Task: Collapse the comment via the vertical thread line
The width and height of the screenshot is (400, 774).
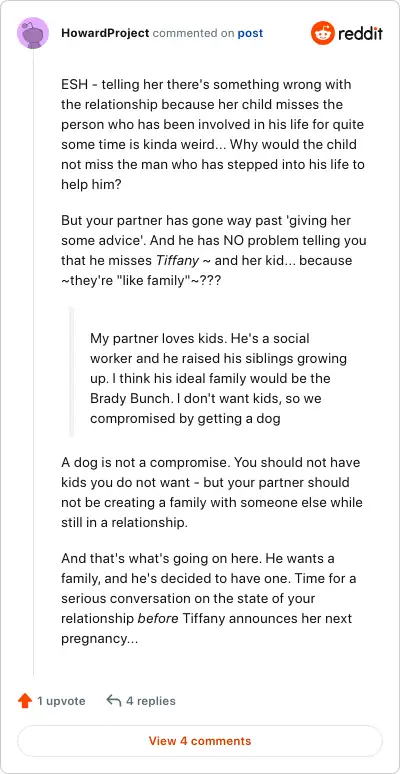Action: pos(33,363)
